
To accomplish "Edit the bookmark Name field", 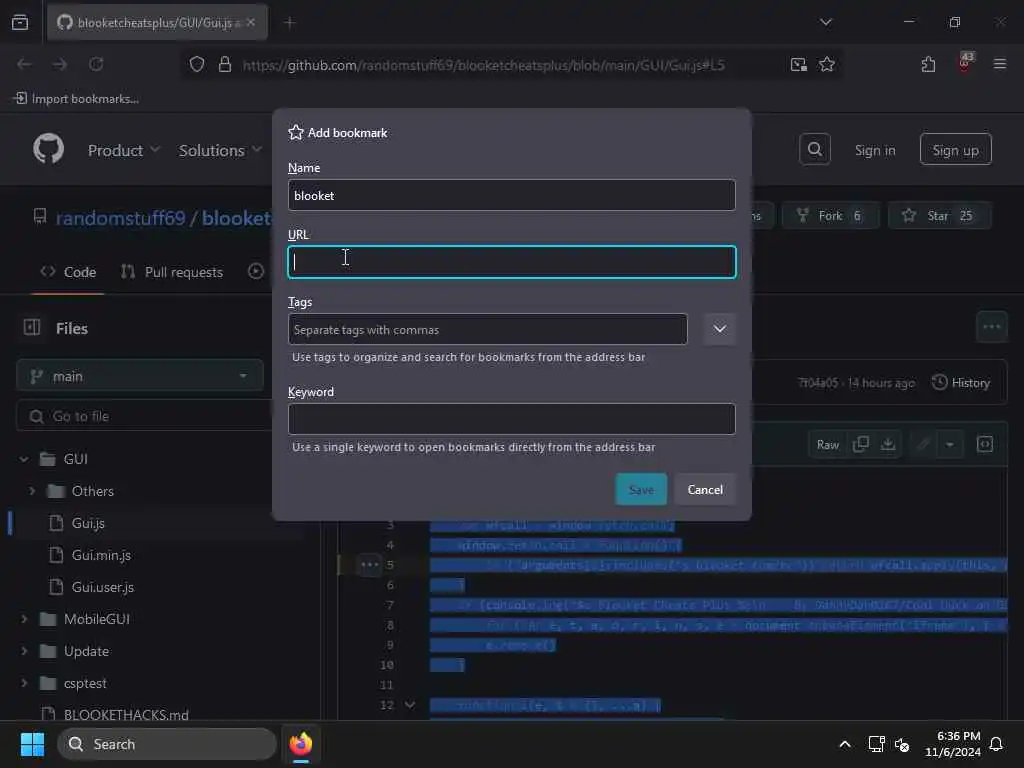I will pos(511,195).
